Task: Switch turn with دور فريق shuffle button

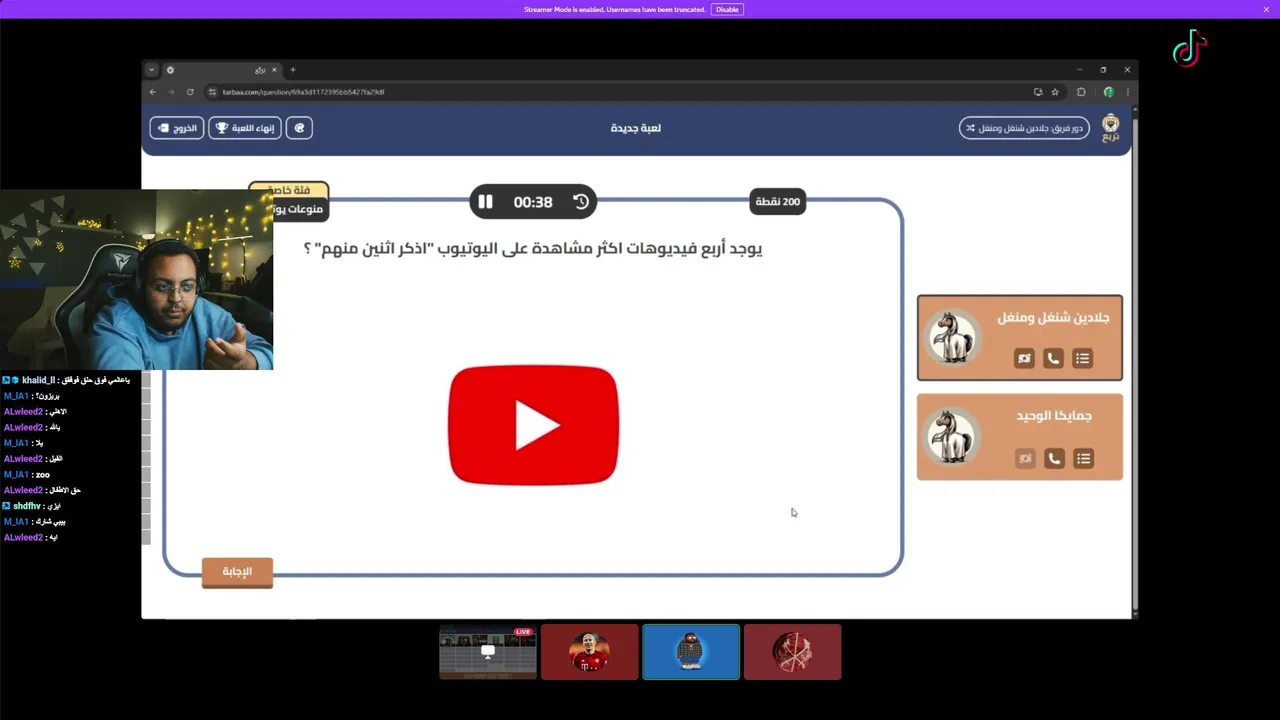Action: pos(1024,128)
